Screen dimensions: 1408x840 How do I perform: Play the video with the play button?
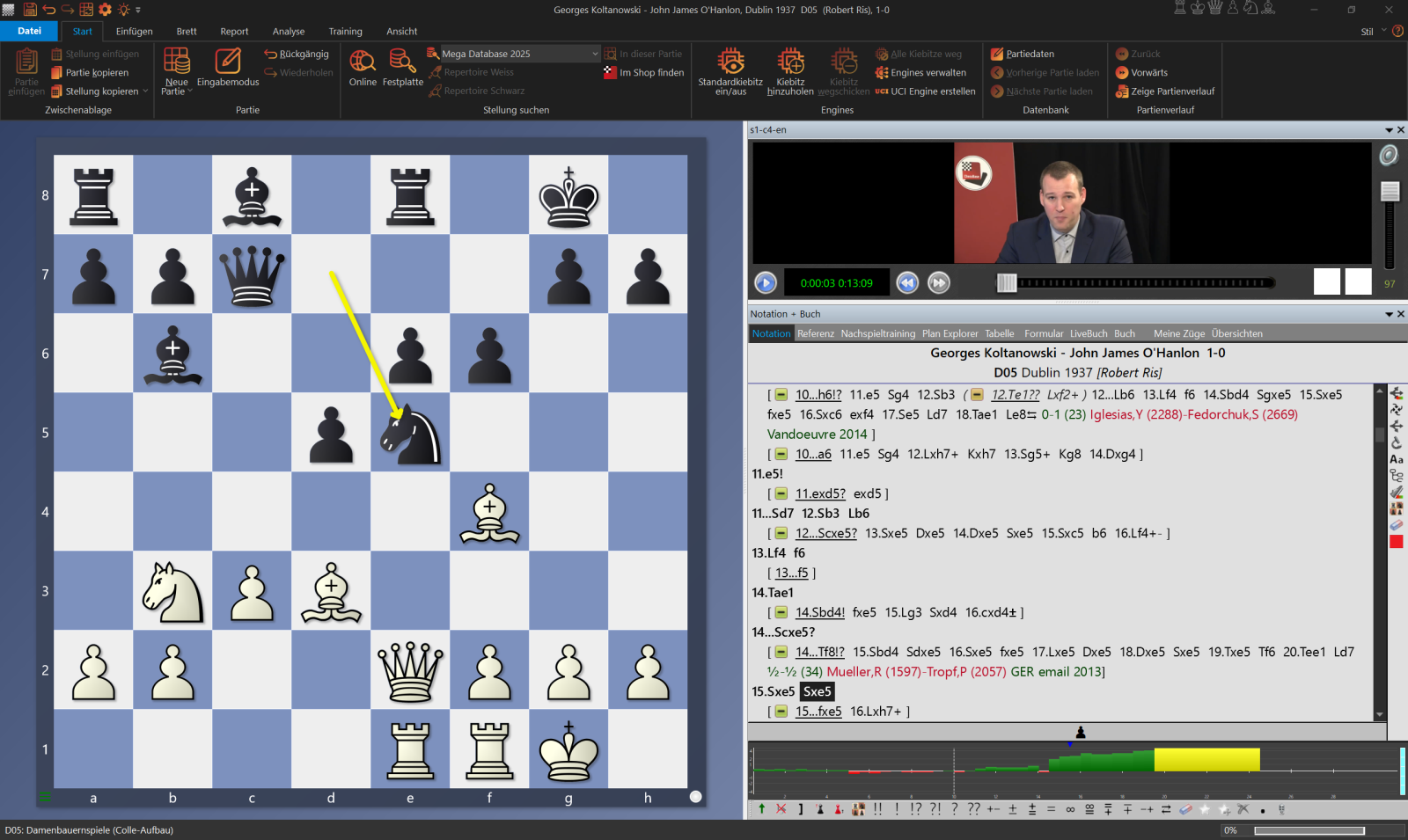(x=766, y=283)
